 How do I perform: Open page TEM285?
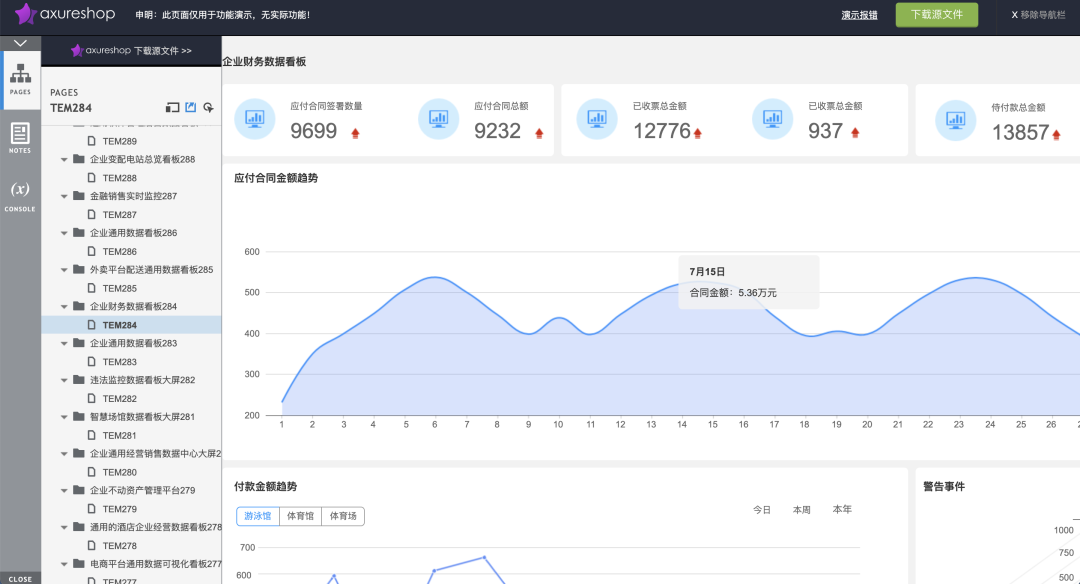[x=120, y=288]
